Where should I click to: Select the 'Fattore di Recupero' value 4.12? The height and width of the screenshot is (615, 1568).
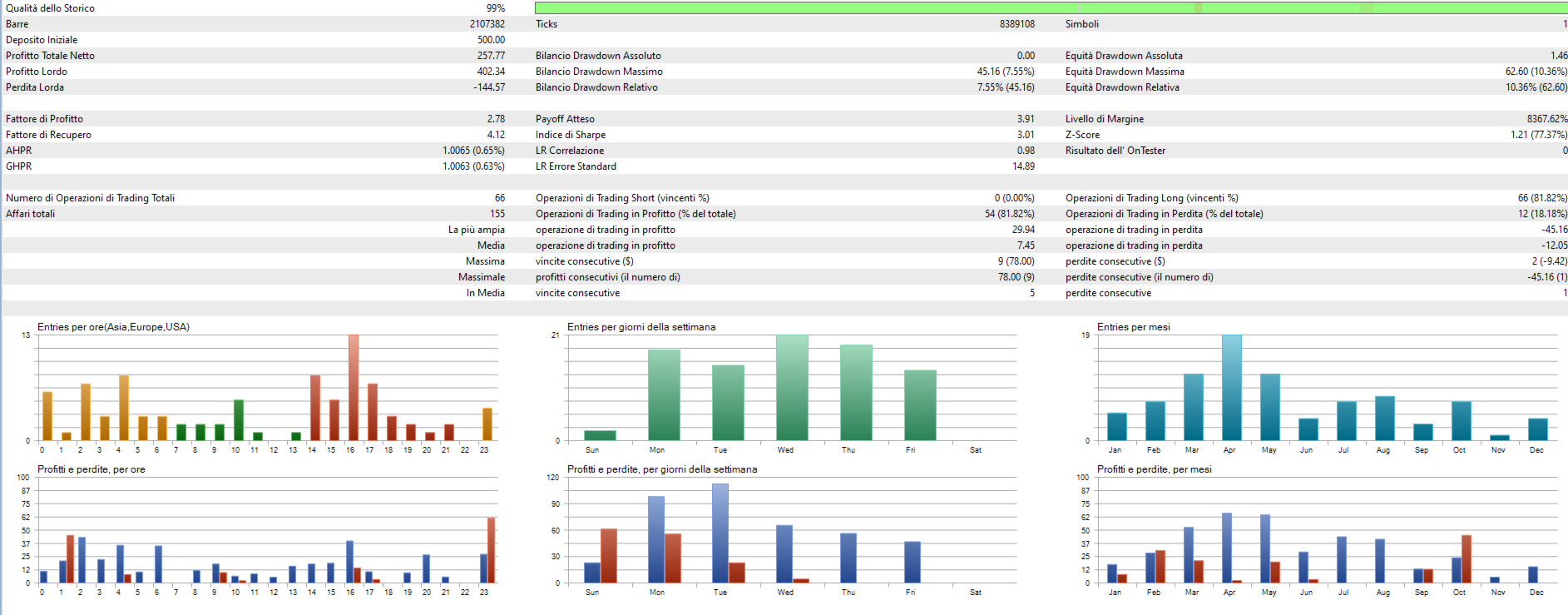pyautogui.click(x=496, y=135)
